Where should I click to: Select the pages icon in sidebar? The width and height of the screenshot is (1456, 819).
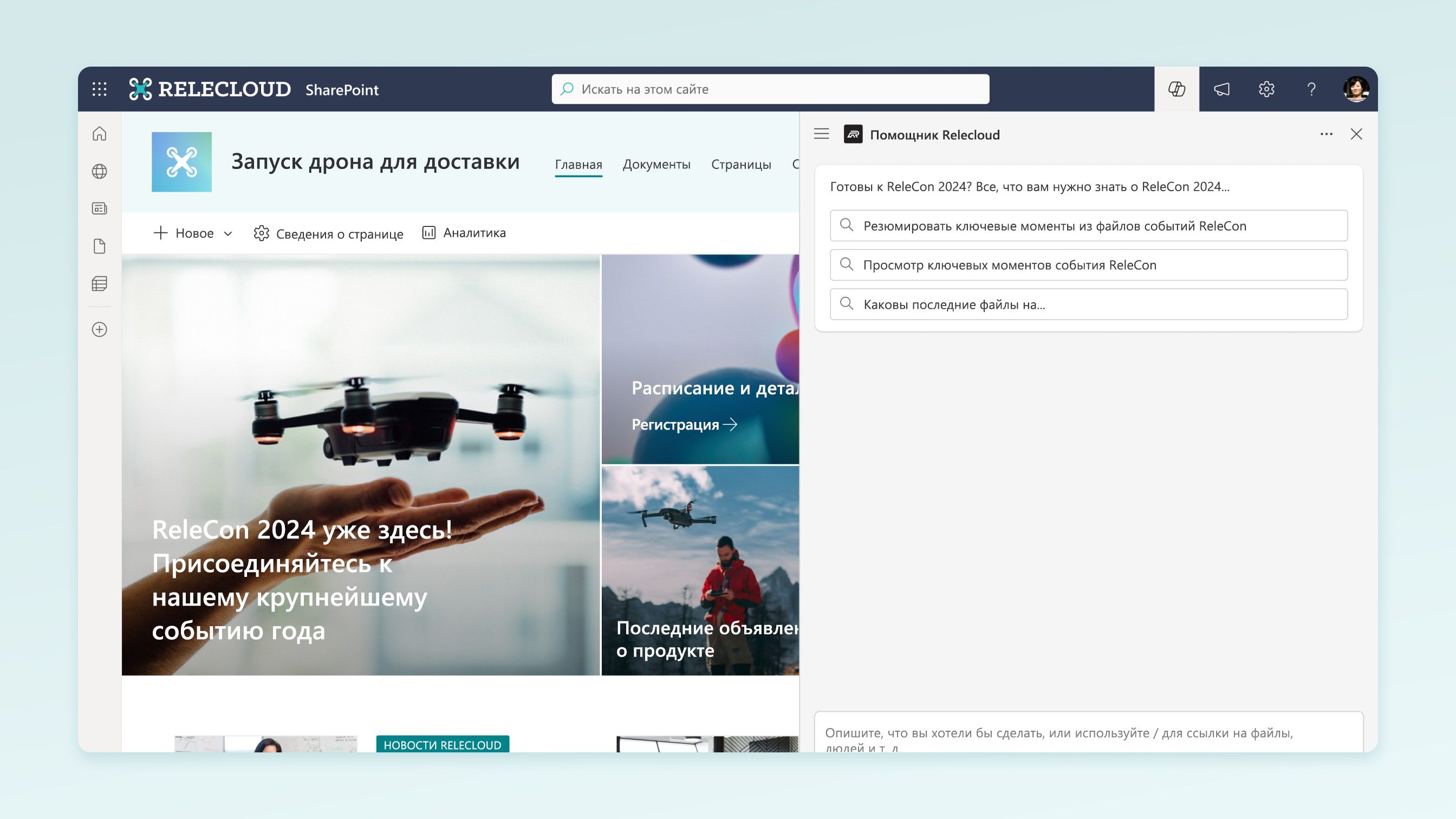point(99,245)
